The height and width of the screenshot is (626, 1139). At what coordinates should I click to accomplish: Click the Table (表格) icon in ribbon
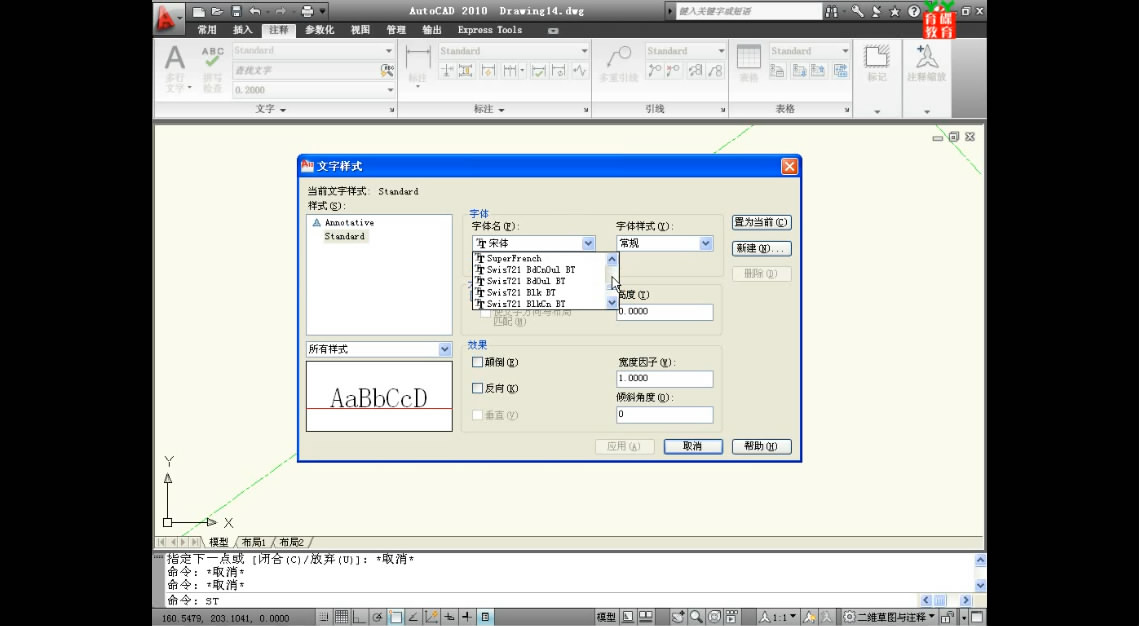pos(748,57)
